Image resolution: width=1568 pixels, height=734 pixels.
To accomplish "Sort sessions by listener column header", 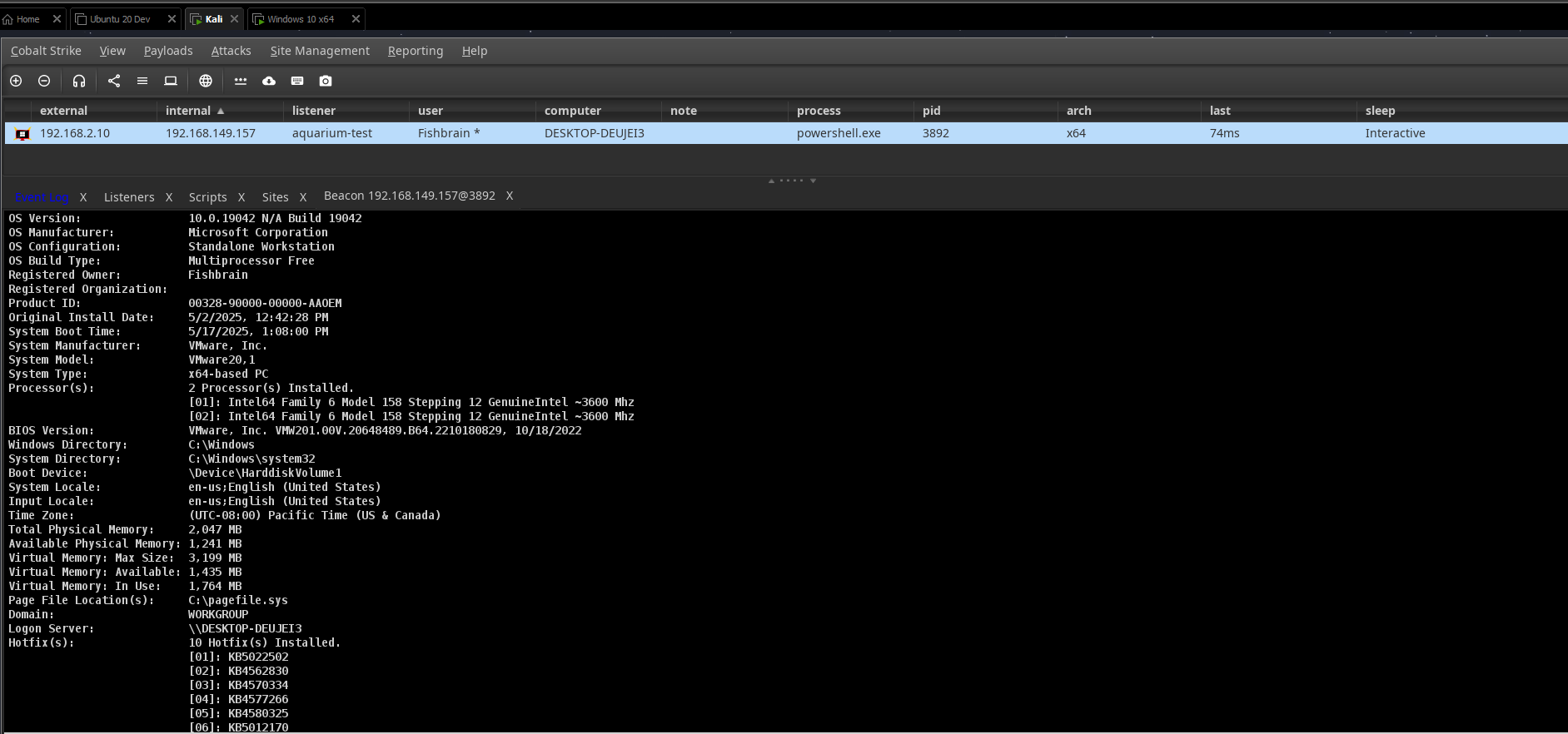I will 346,111.
